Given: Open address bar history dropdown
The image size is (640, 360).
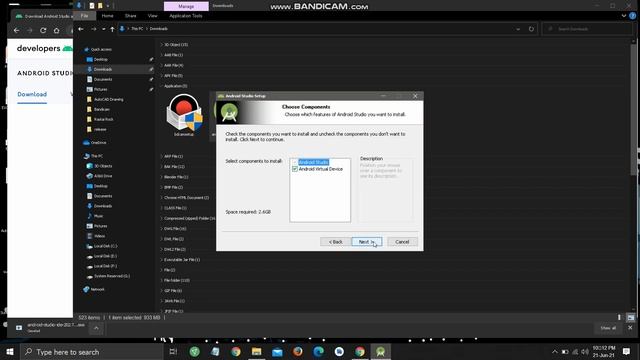Looking at the screenshot, I should pyautogui.click(x=518, y=29).
